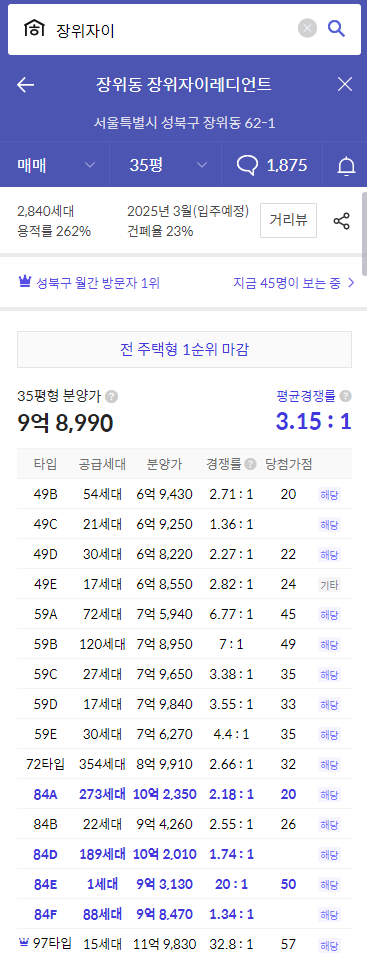Click the 해당 tag in 84A row
The width and height of the screenshot is (367, 956).
point(329,794)
